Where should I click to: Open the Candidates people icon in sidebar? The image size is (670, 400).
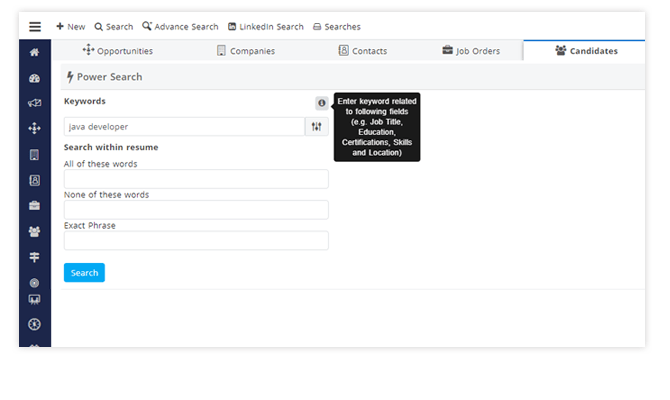tap(35, 231)
